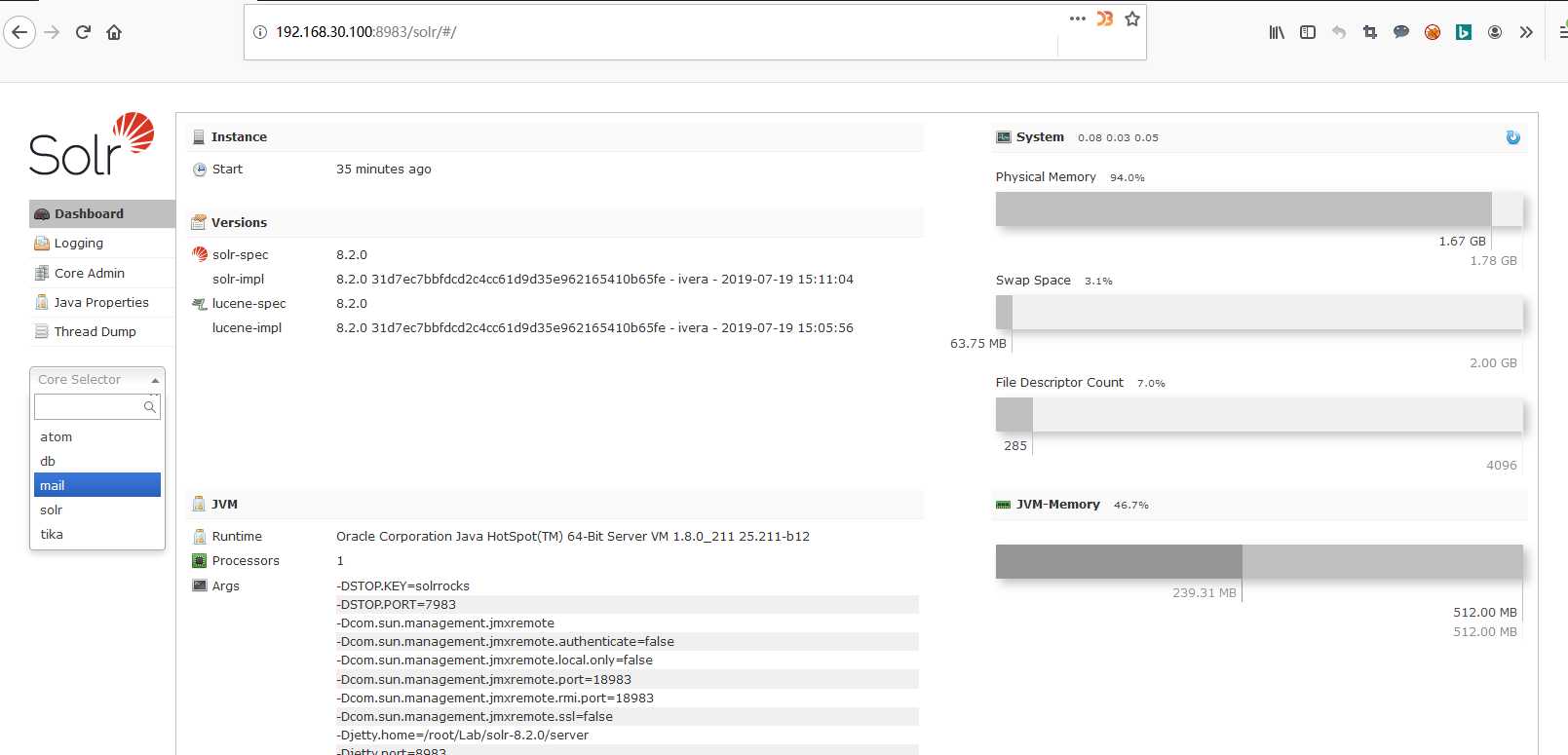Image resolution: width=1568 pixels, height=755 pixels.
Task: Open the chat bubble extension icon
Action: (x=1401, y=32)
